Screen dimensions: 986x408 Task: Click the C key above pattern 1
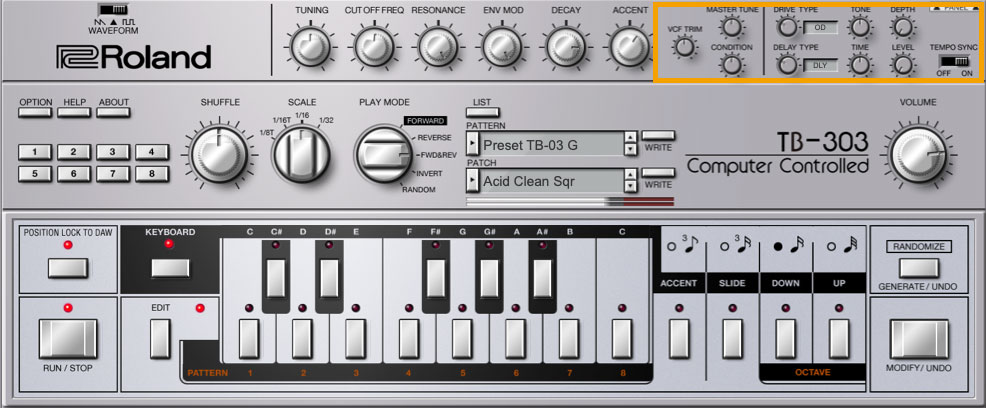click(x=250, y=339)
